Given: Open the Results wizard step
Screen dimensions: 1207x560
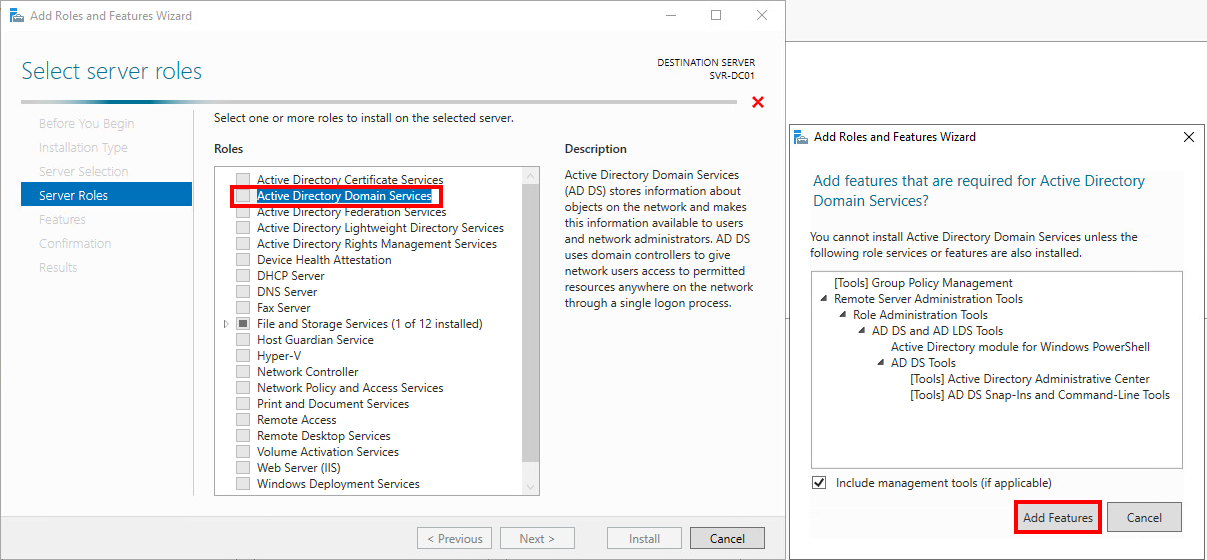Looking at the screenshot, I should point(58,268).
